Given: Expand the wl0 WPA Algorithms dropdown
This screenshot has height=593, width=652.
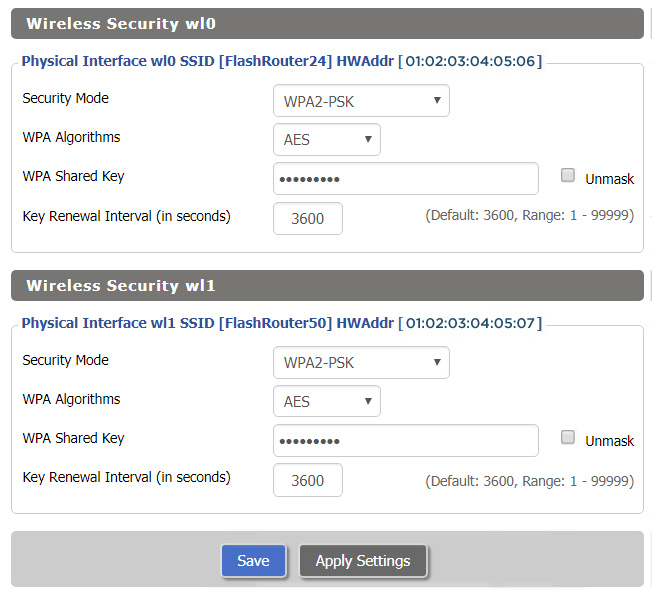Looking at the screenshot, I should 326,140.
